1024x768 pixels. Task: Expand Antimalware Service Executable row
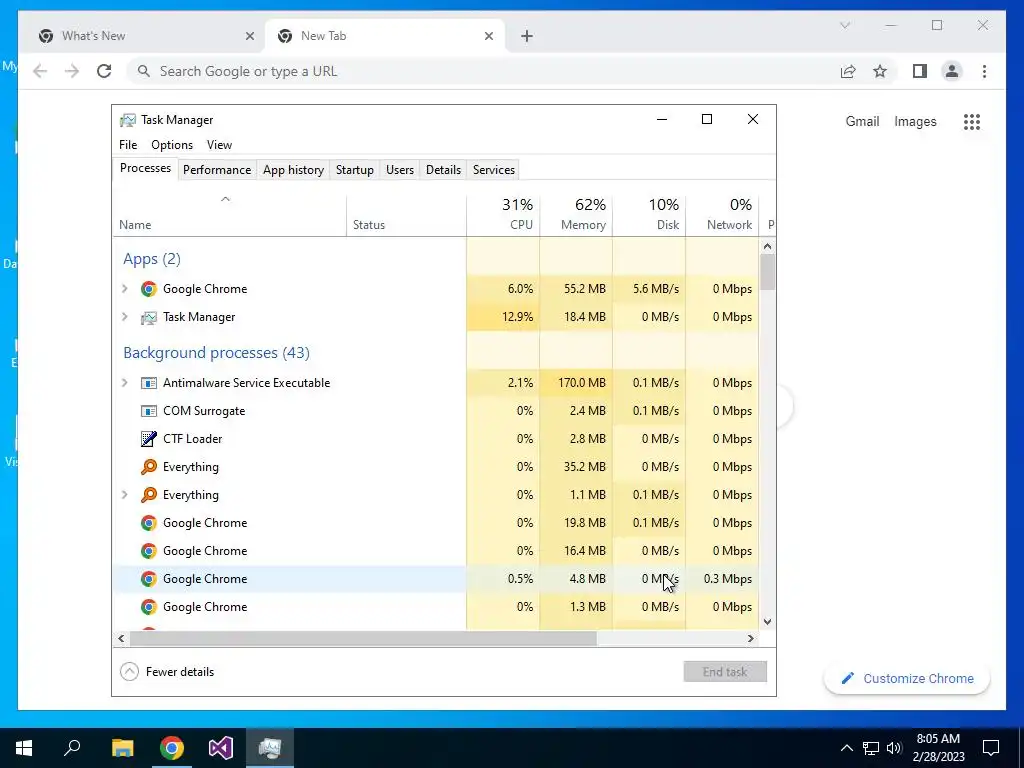click(125, 383)
